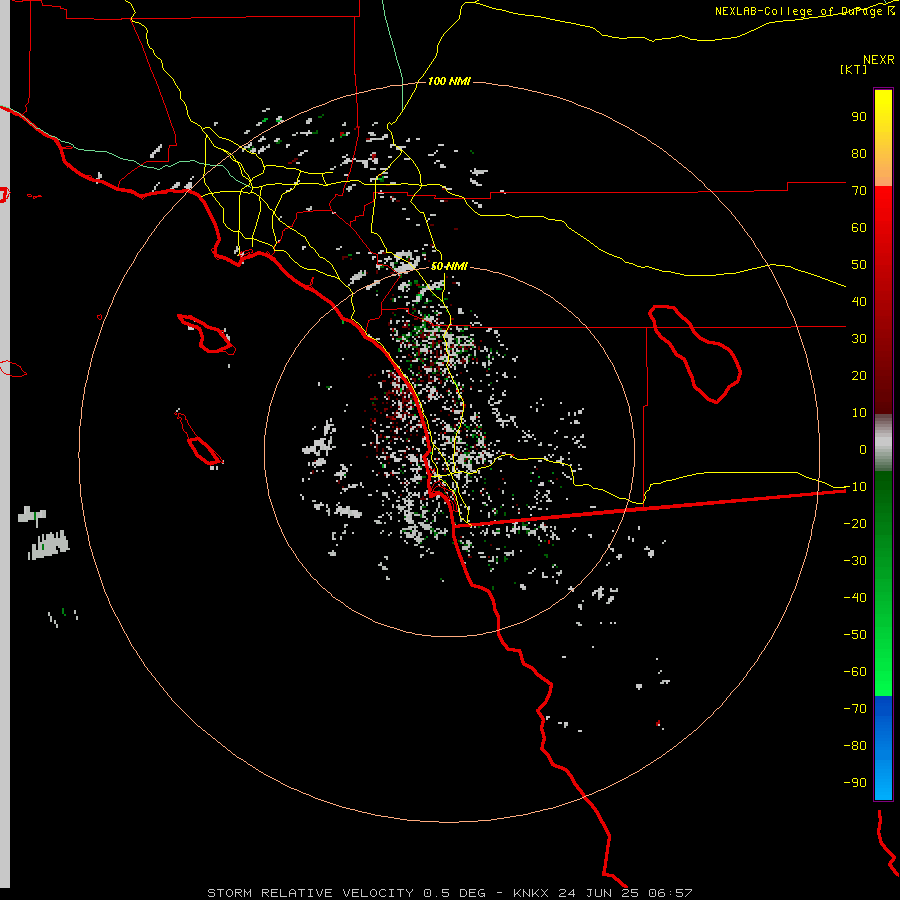Click the 40 value on the velocity scale
Viewport: 900px width, 900px height.
[859, 301]
